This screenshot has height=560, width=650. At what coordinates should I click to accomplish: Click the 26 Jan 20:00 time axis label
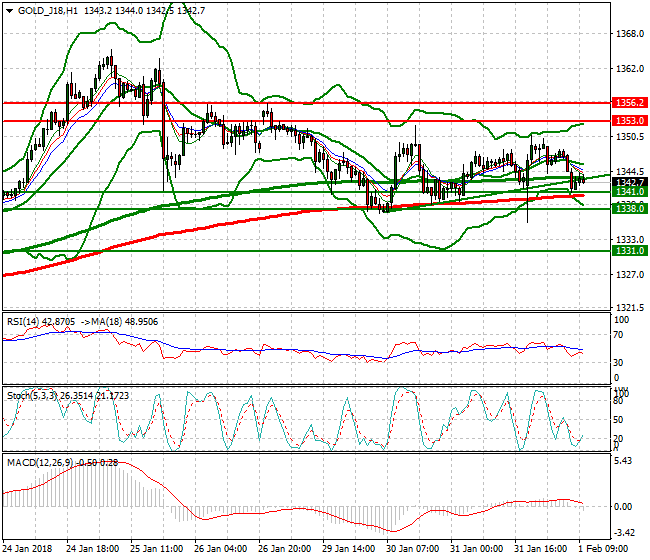[285, 549]
